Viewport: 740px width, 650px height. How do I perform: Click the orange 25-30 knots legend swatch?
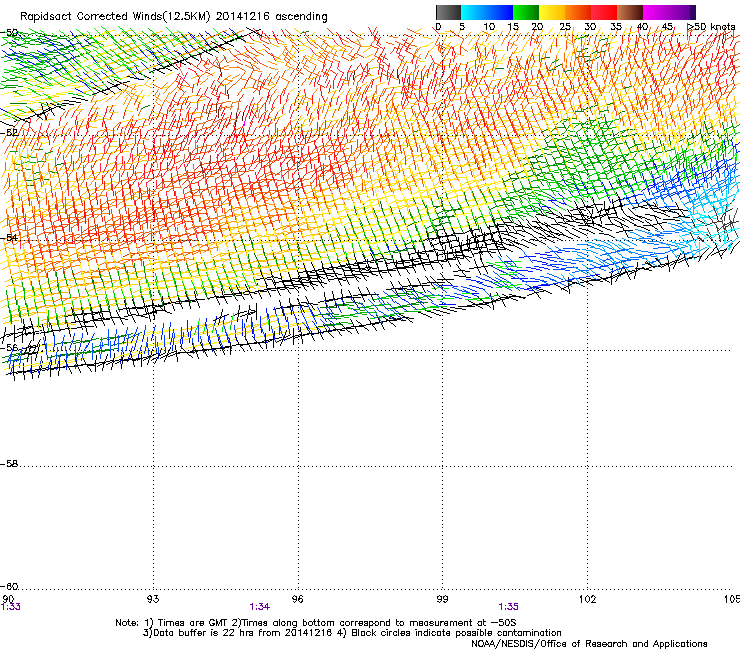pos(578,12)
